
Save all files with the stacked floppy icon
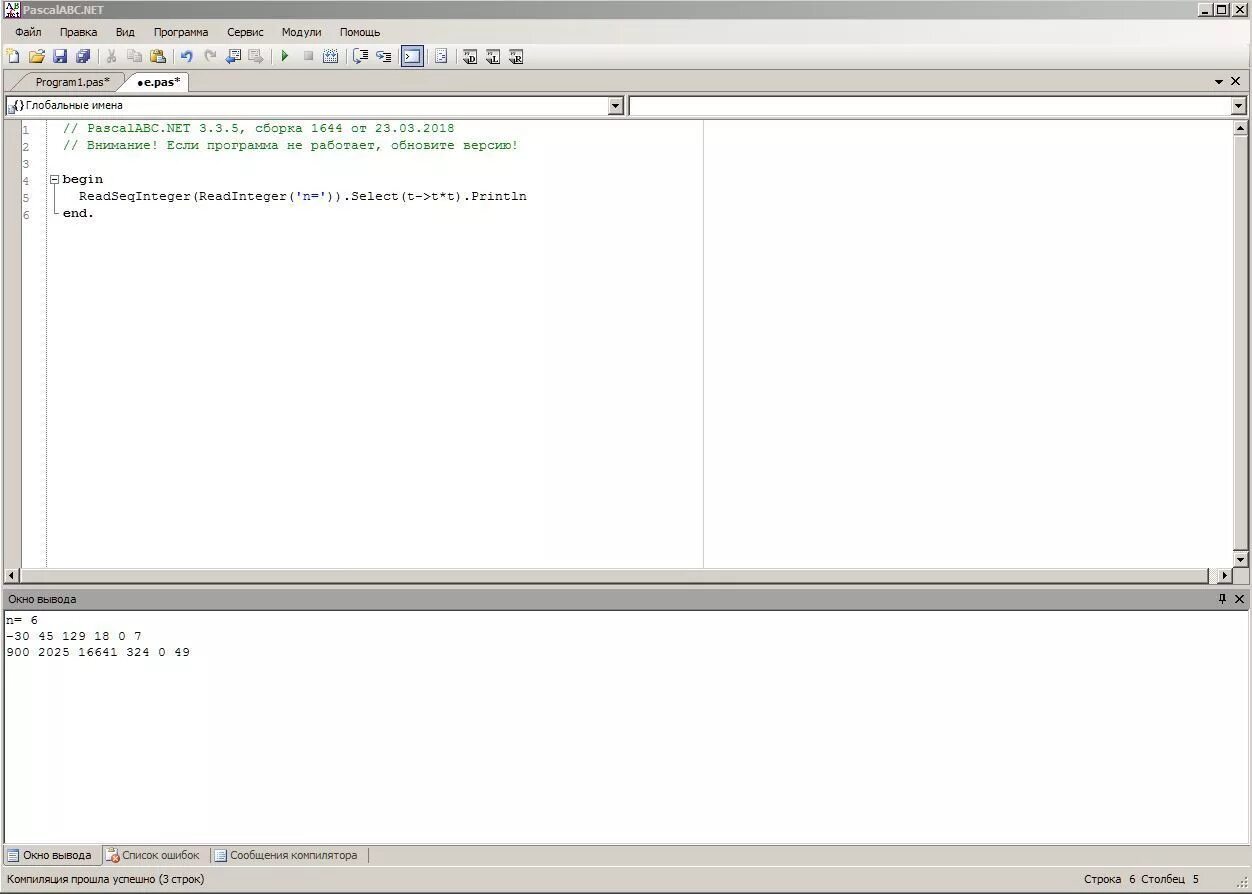pos(84,57)
